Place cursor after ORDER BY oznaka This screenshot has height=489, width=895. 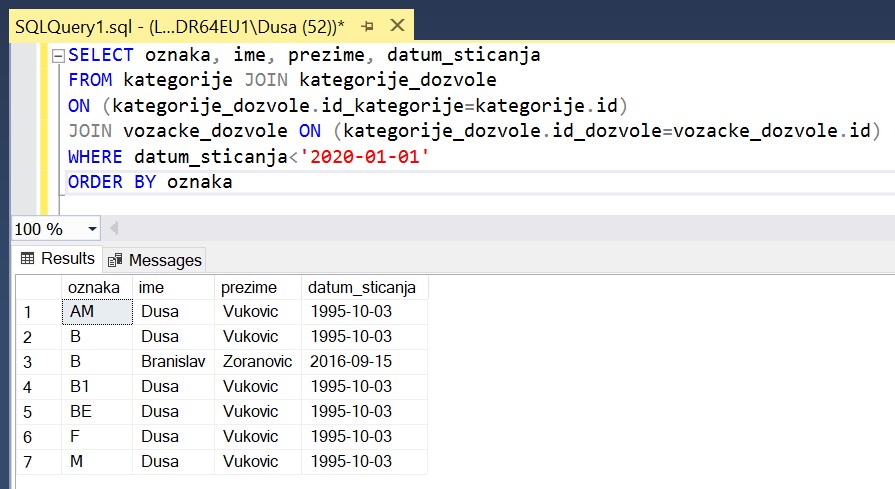(x=234, y=182)
